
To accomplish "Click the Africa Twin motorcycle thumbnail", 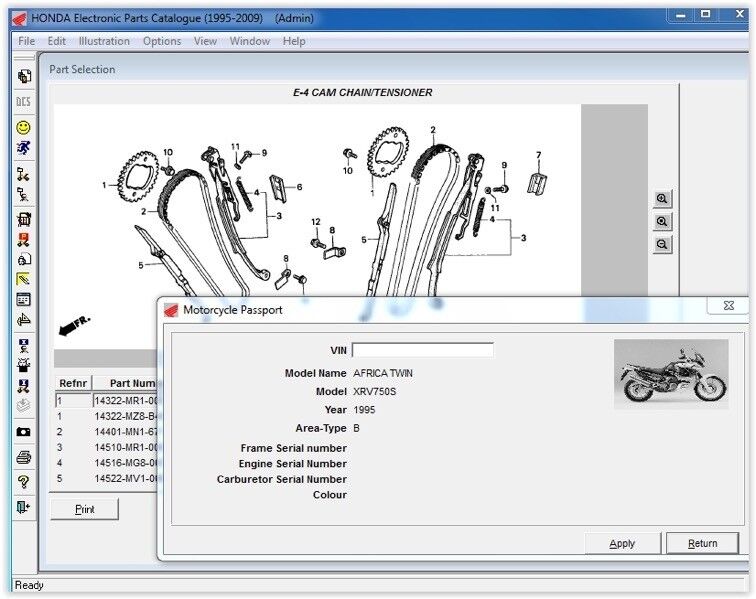I will coord(671,374).
